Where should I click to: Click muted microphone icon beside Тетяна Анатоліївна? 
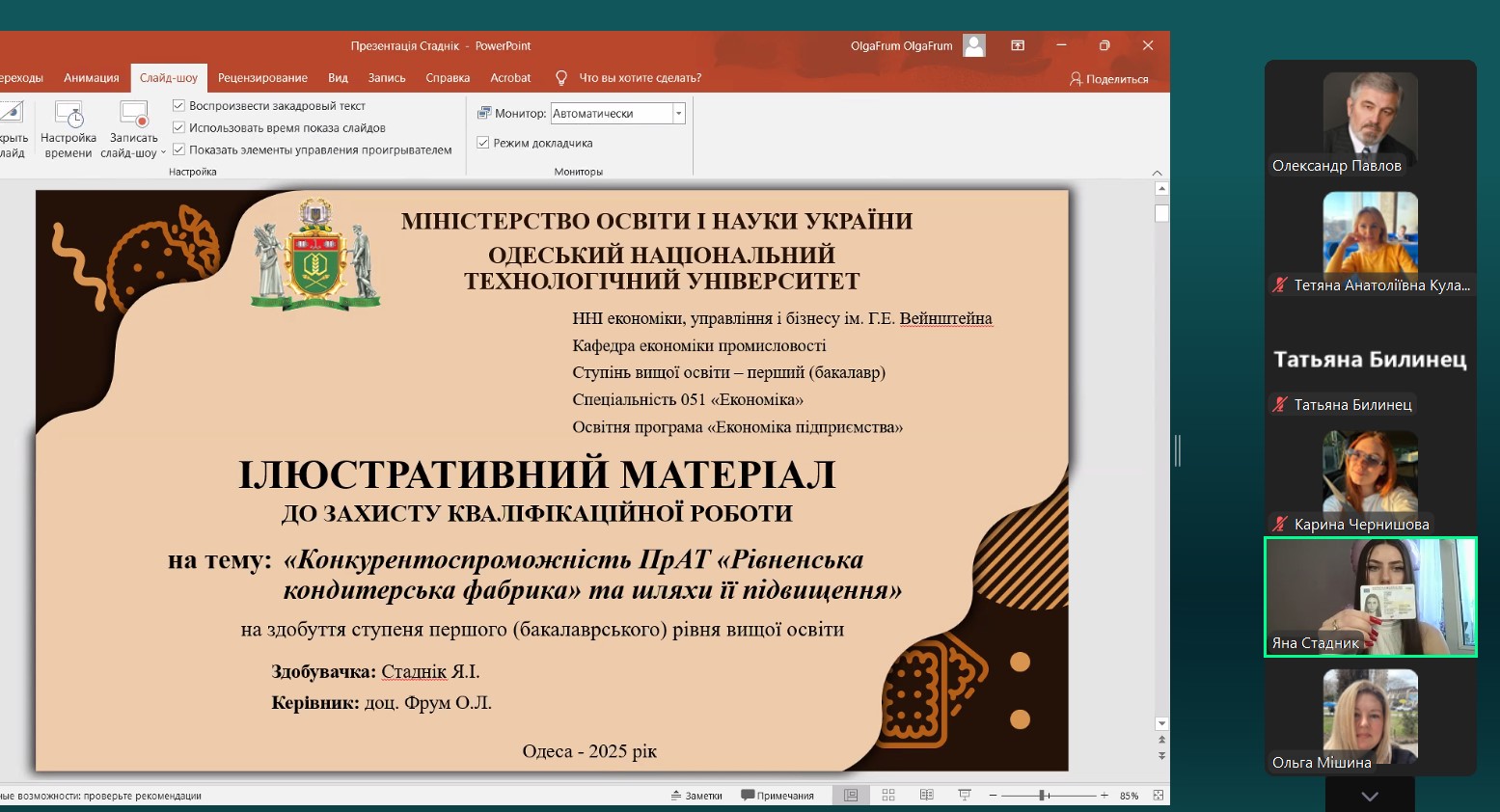click(1280, 285)
